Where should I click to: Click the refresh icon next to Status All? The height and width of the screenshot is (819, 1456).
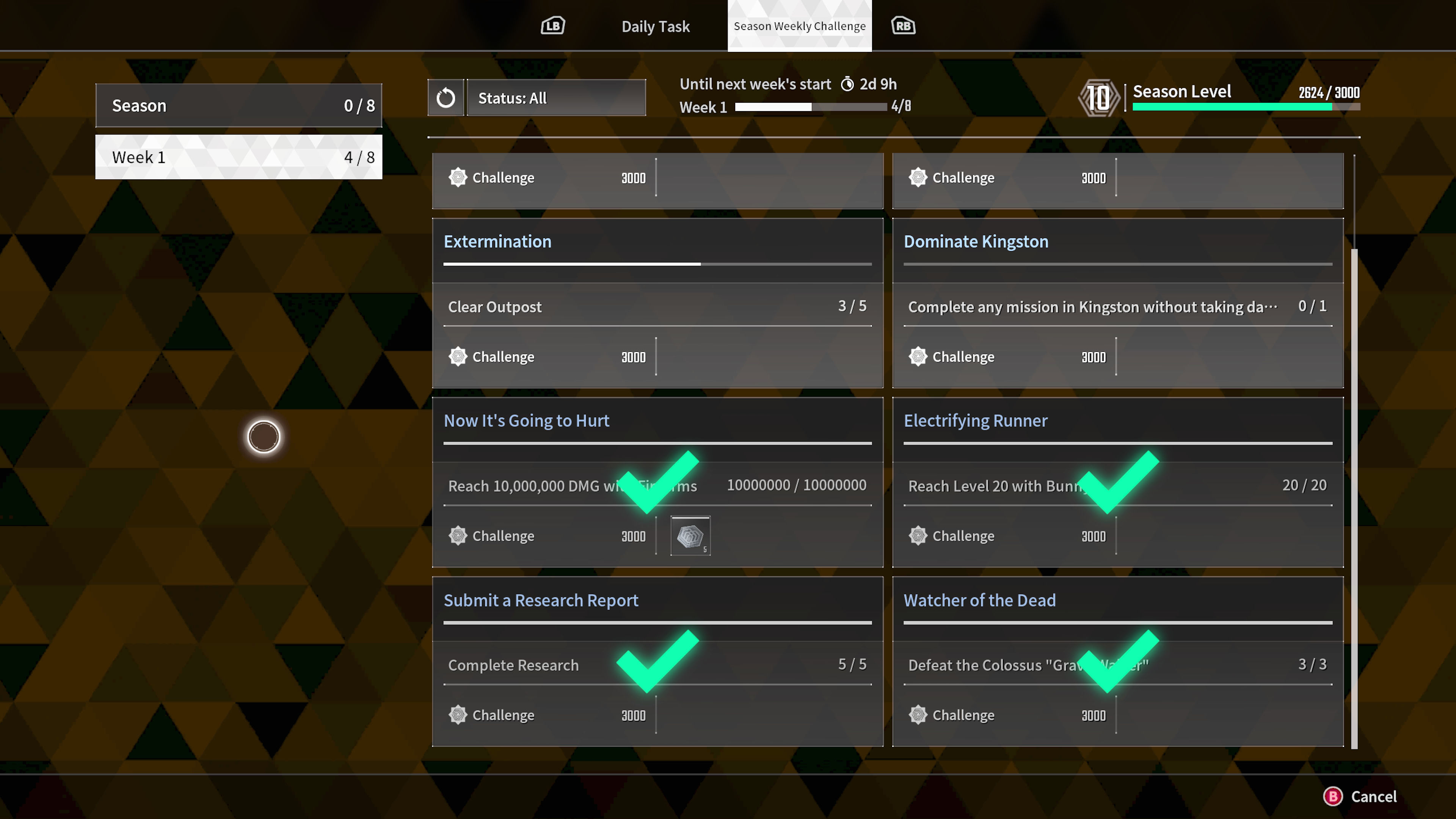click(446, 97)
